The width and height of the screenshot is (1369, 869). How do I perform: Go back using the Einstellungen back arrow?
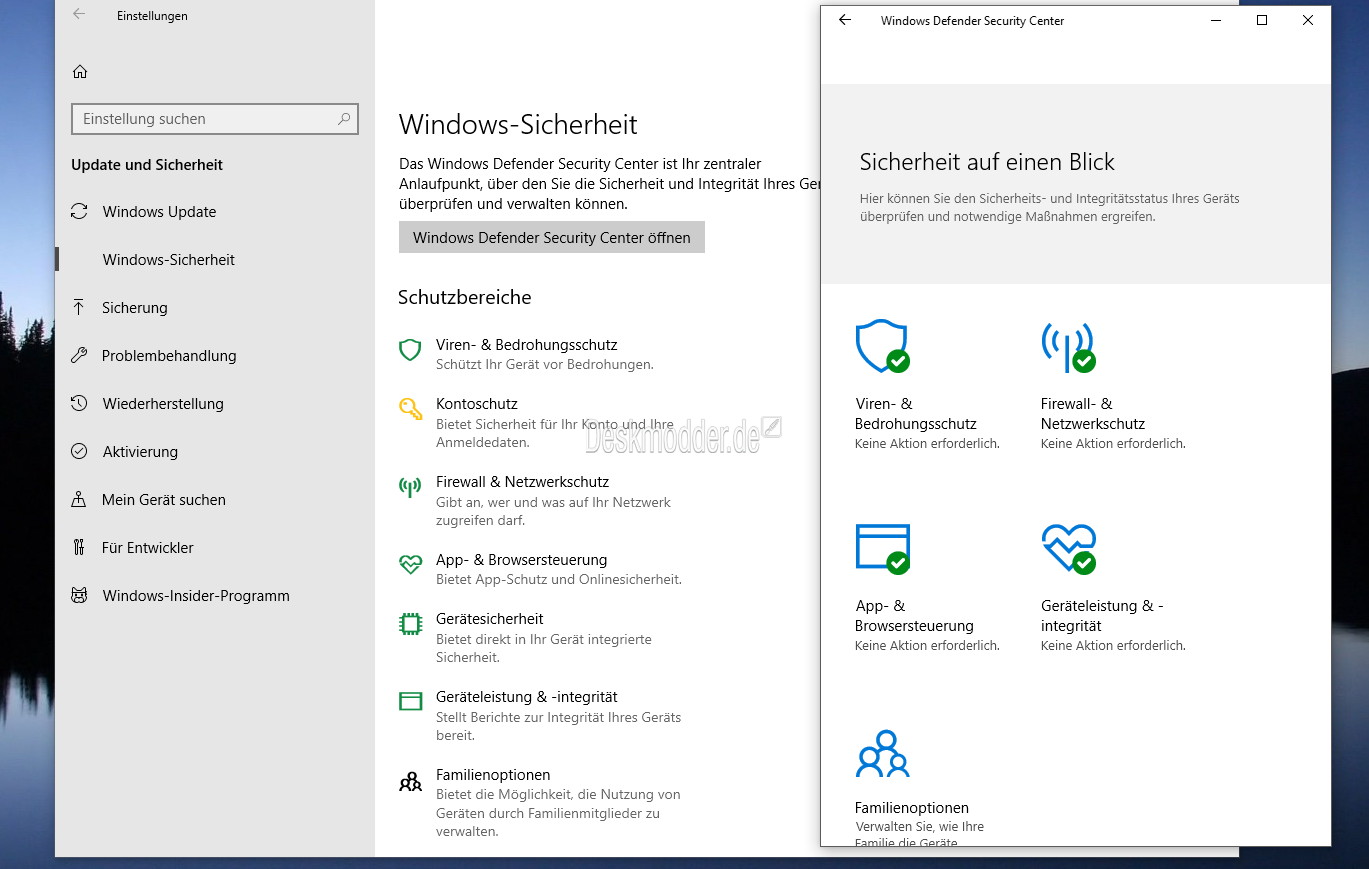point(79,15)
